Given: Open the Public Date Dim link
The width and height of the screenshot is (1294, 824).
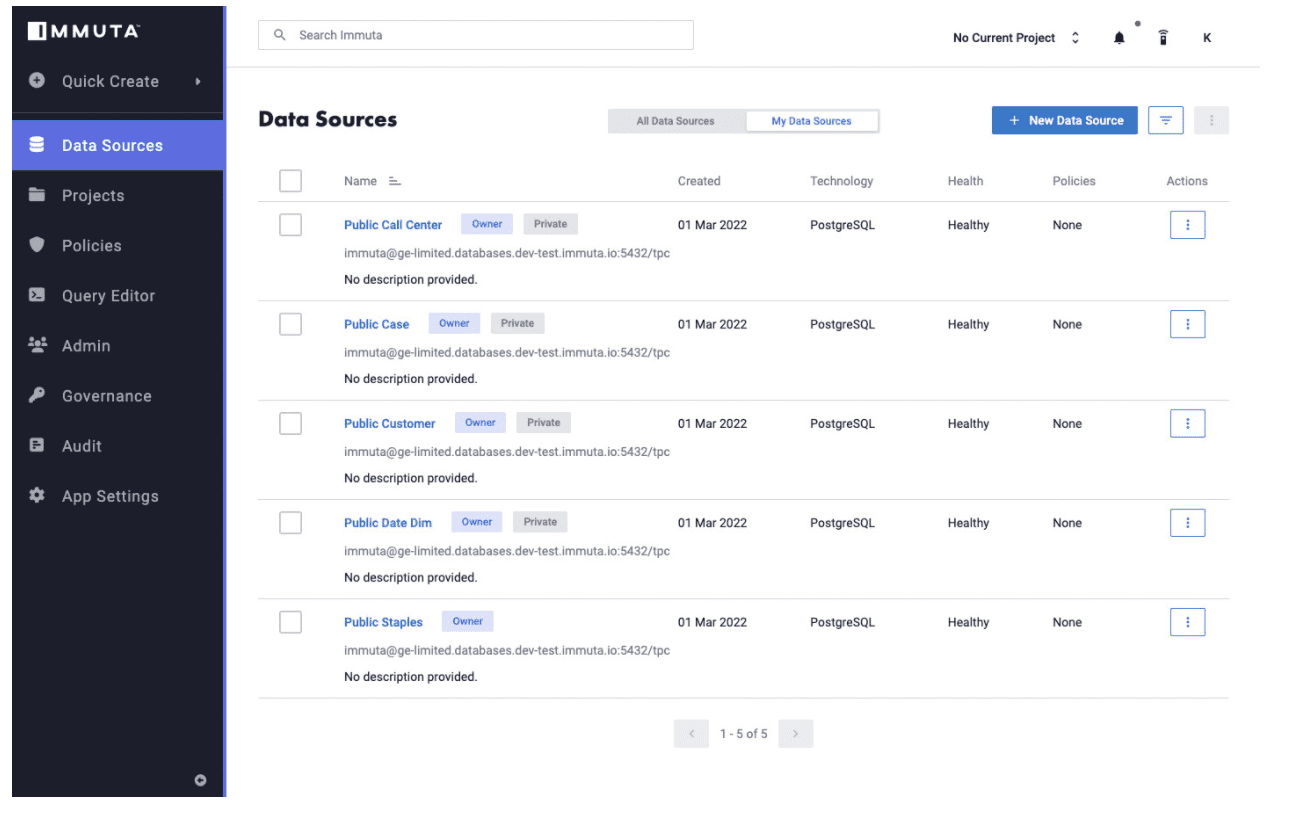Looking at the screenshot, I should [388, 522].
